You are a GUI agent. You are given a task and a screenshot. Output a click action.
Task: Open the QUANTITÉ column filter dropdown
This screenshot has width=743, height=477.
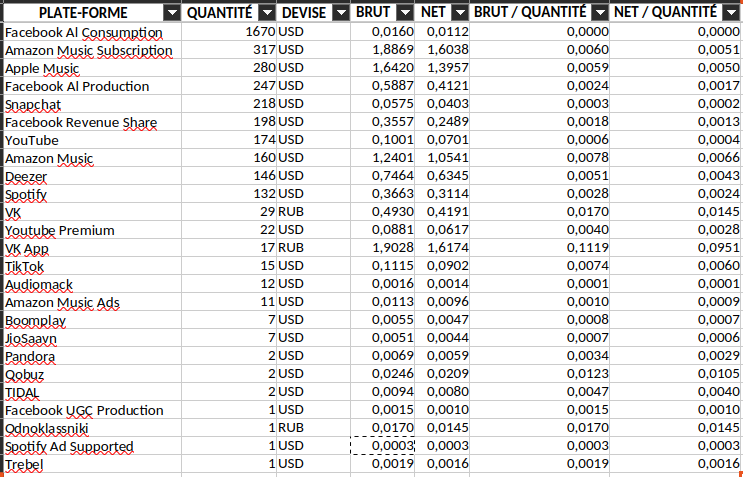pyautogui.click(x=268, y=13)
